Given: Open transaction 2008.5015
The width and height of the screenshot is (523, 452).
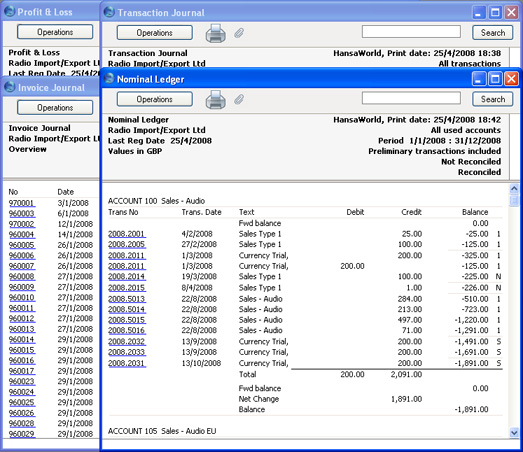Looking at the screenshot, I should (x=127, y=320).
